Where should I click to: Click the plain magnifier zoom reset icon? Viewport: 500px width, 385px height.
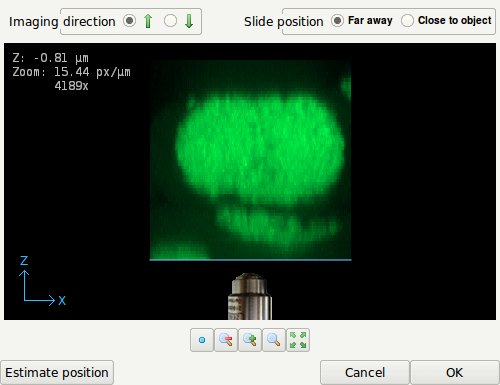click(x=274, y=340)
